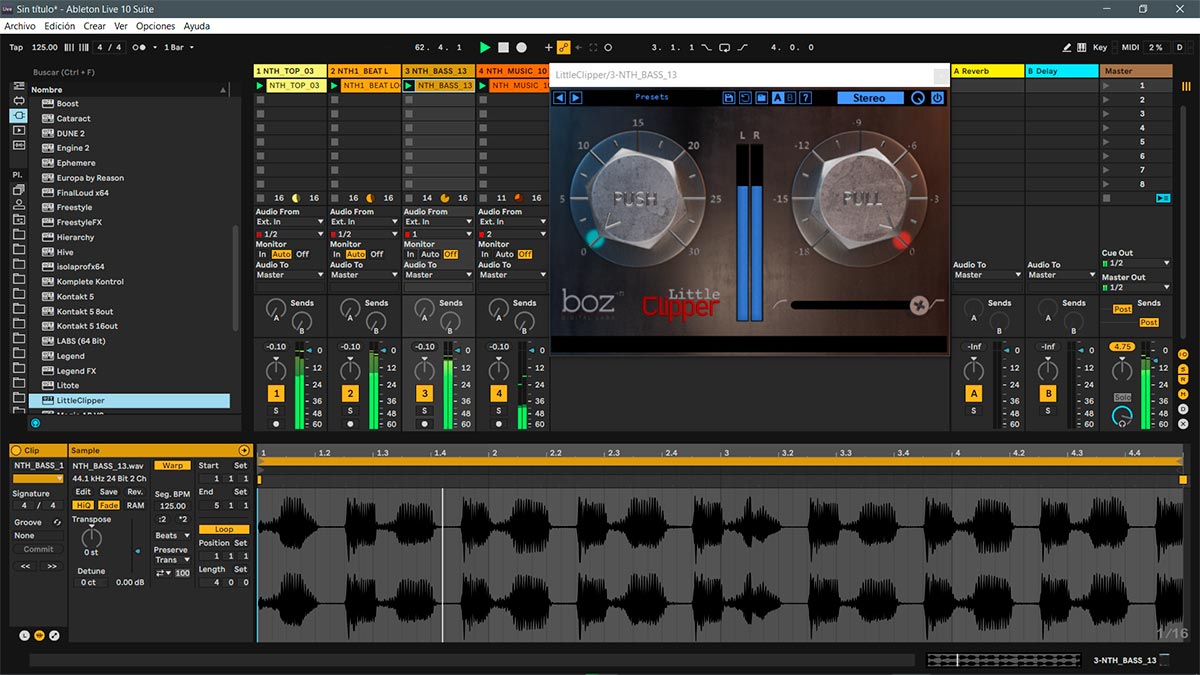1200x675 pixels.
Task: Click the pencil draw mode icon
Action: pyautogui.click(x=1068, y=47)
